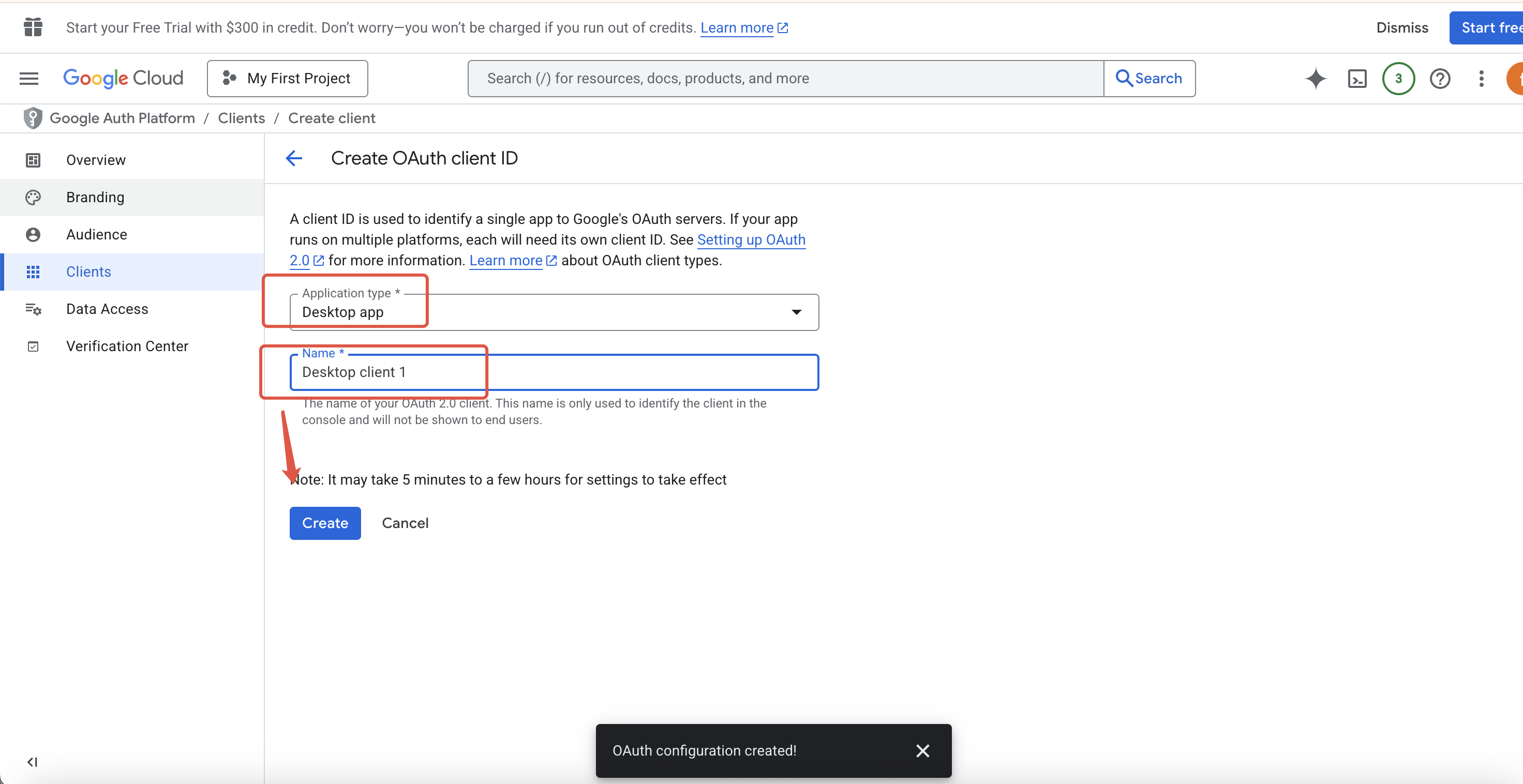Open the three-dot settings menu

pyautogui.click(x=1481, y=78)
